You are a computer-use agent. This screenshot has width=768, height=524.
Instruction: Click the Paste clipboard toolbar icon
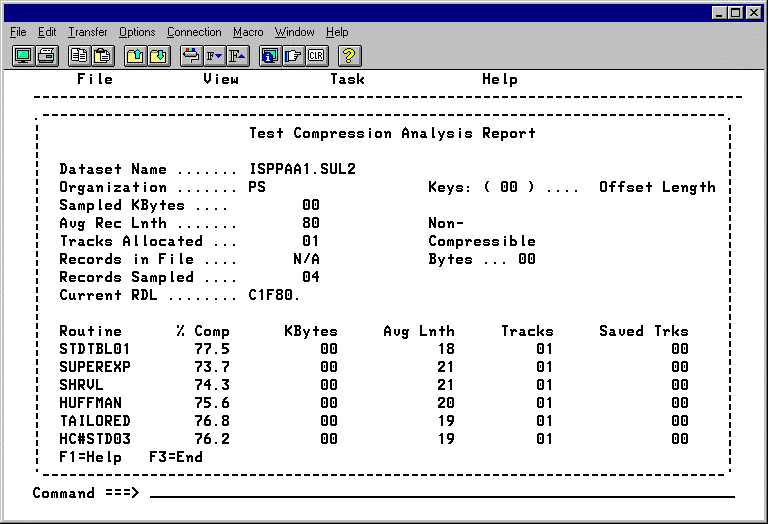(102, 56)
